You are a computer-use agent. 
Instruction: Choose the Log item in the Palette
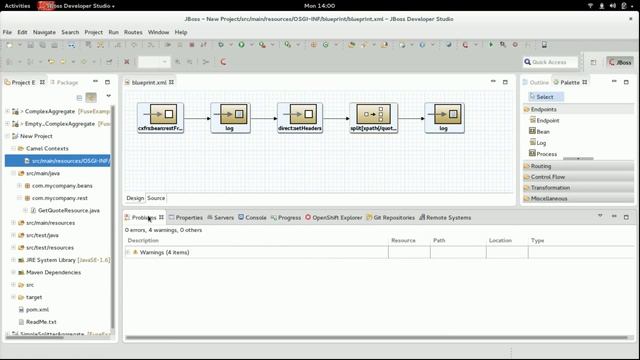[x=538, y=142]
